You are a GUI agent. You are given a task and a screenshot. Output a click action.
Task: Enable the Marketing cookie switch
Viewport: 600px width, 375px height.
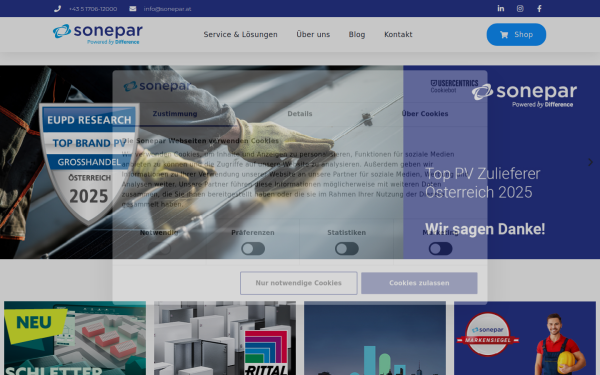pyautogui.click(x=440, y=249)
